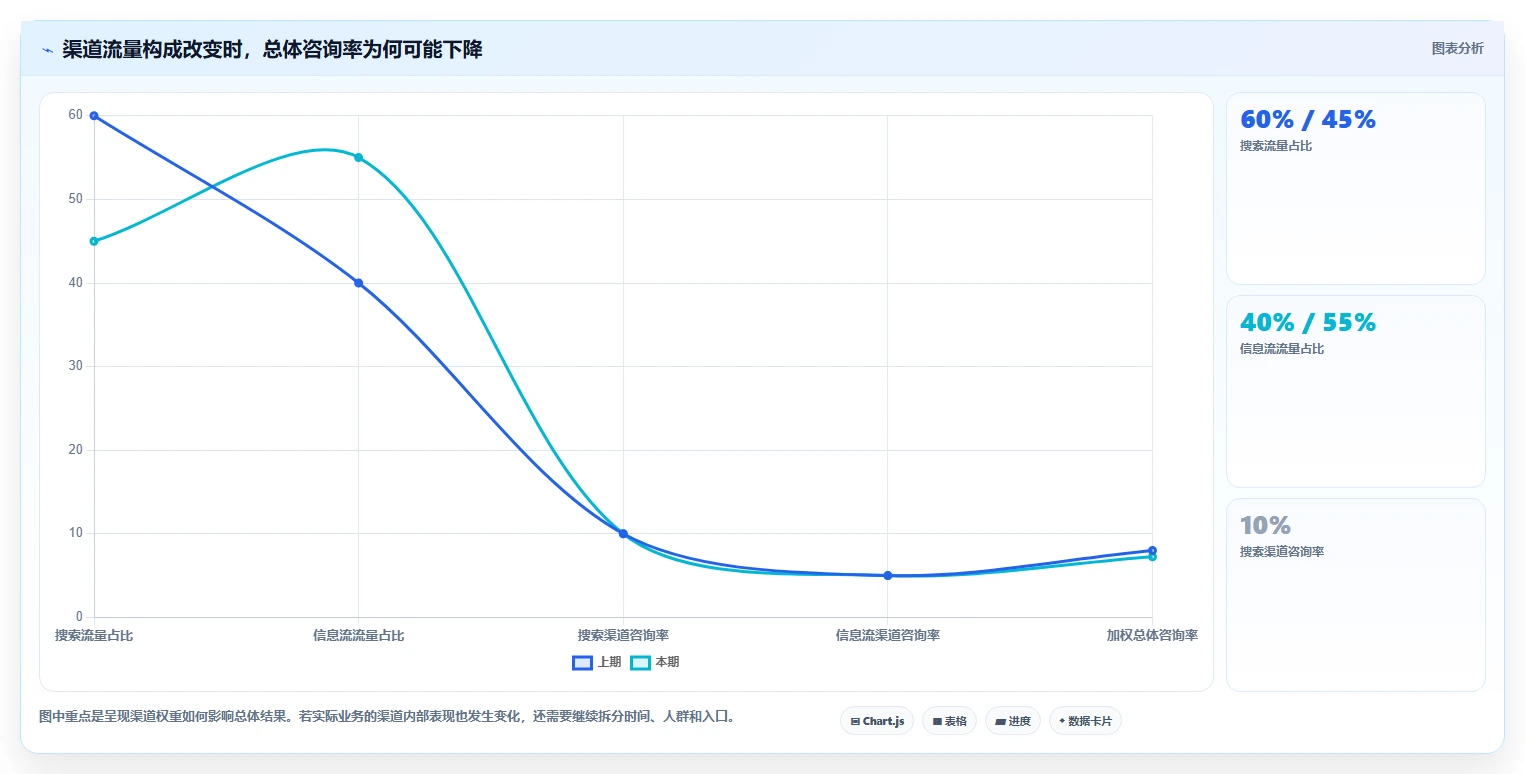
Task: Click the 图表分析 label in the header
Action: 1458,48
